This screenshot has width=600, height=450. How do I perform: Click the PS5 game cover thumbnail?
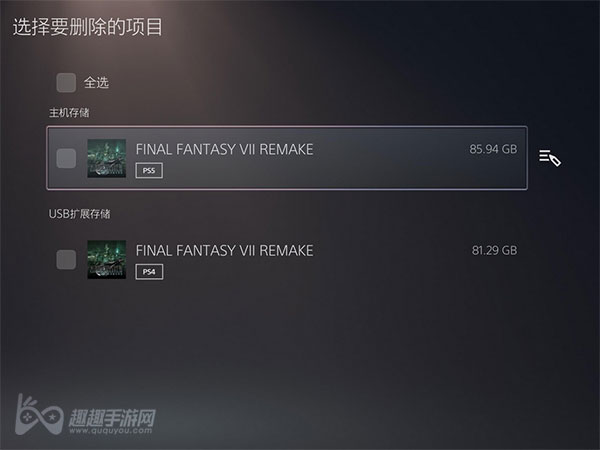[106, 158]
